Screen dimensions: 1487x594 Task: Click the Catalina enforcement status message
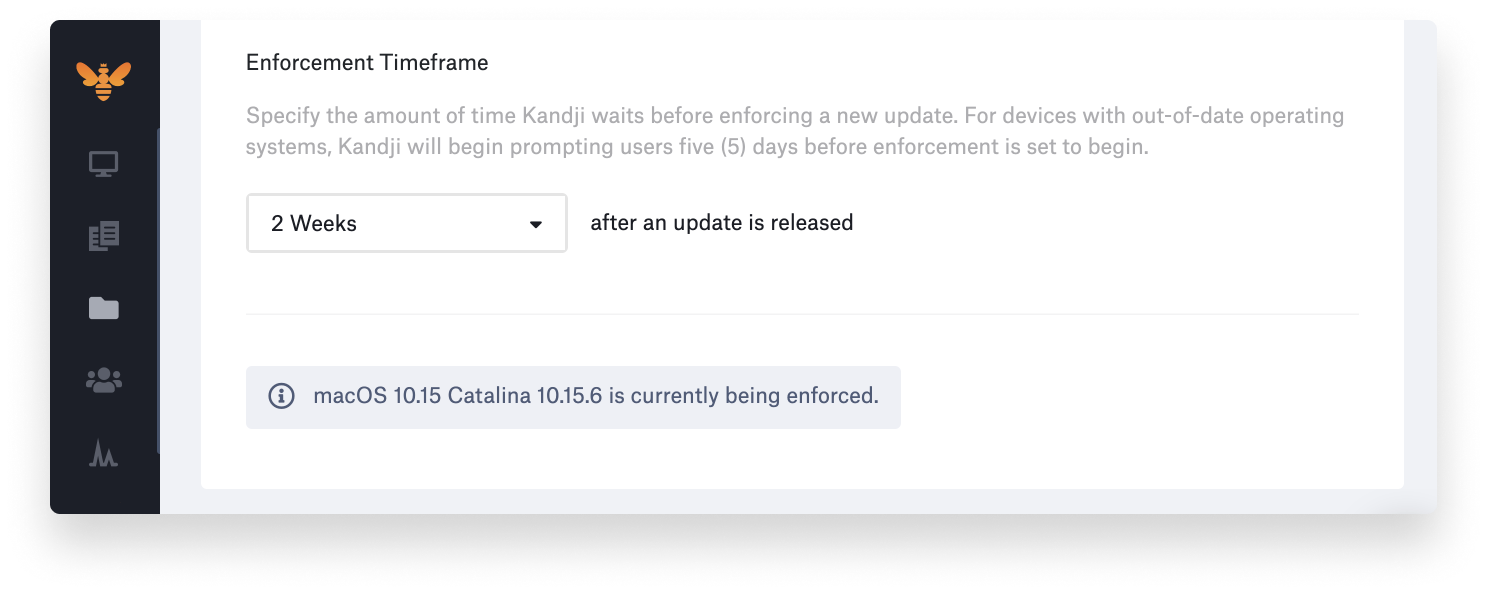pyautogui.click(x=597, y=396)
